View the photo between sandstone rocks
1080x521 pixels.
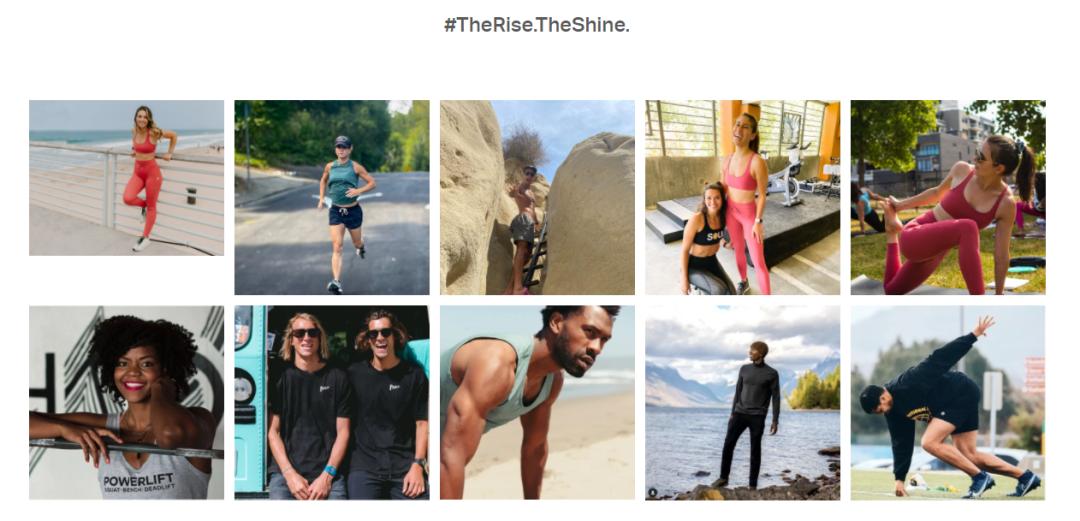[x=537, y=198]
